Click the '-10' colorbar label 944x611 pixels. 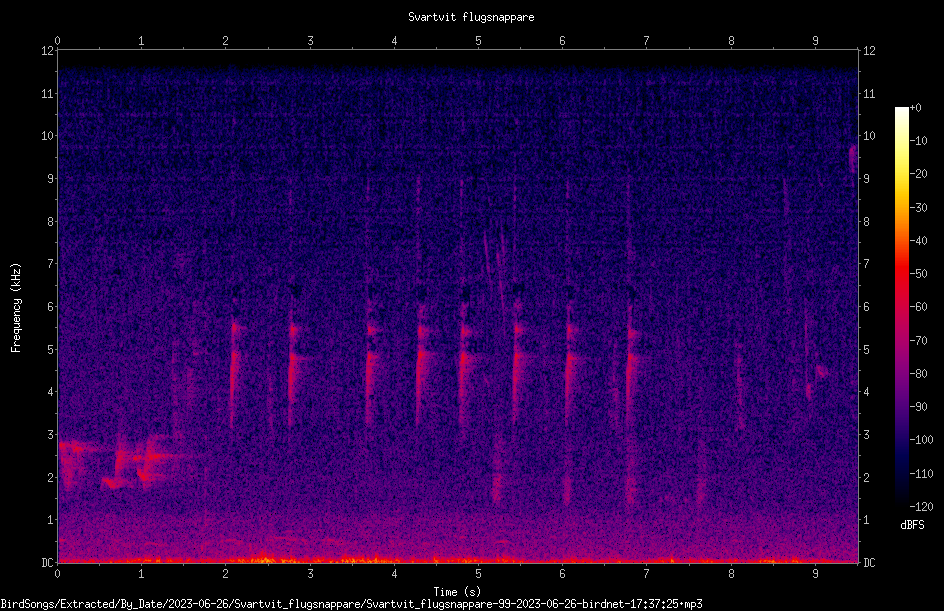918,141
